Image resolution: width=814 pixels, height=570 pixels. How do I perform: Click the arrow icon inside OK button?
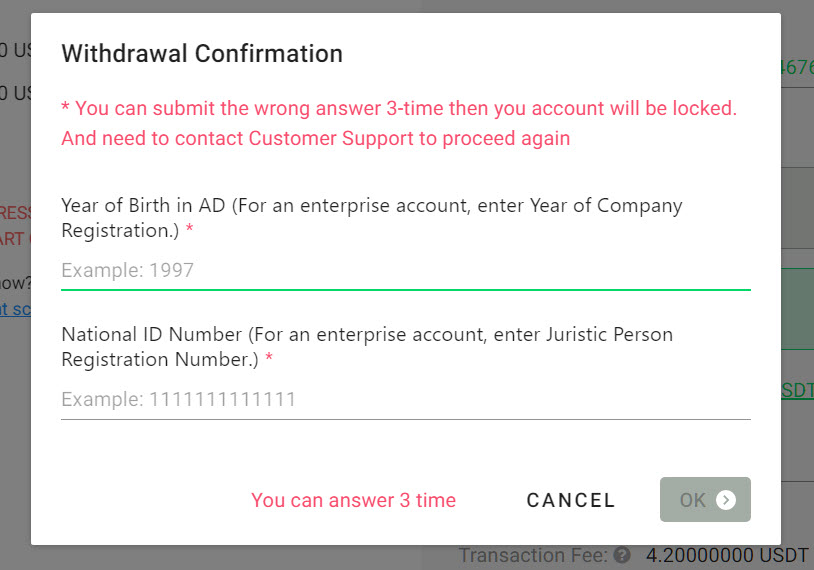(725, 500)
